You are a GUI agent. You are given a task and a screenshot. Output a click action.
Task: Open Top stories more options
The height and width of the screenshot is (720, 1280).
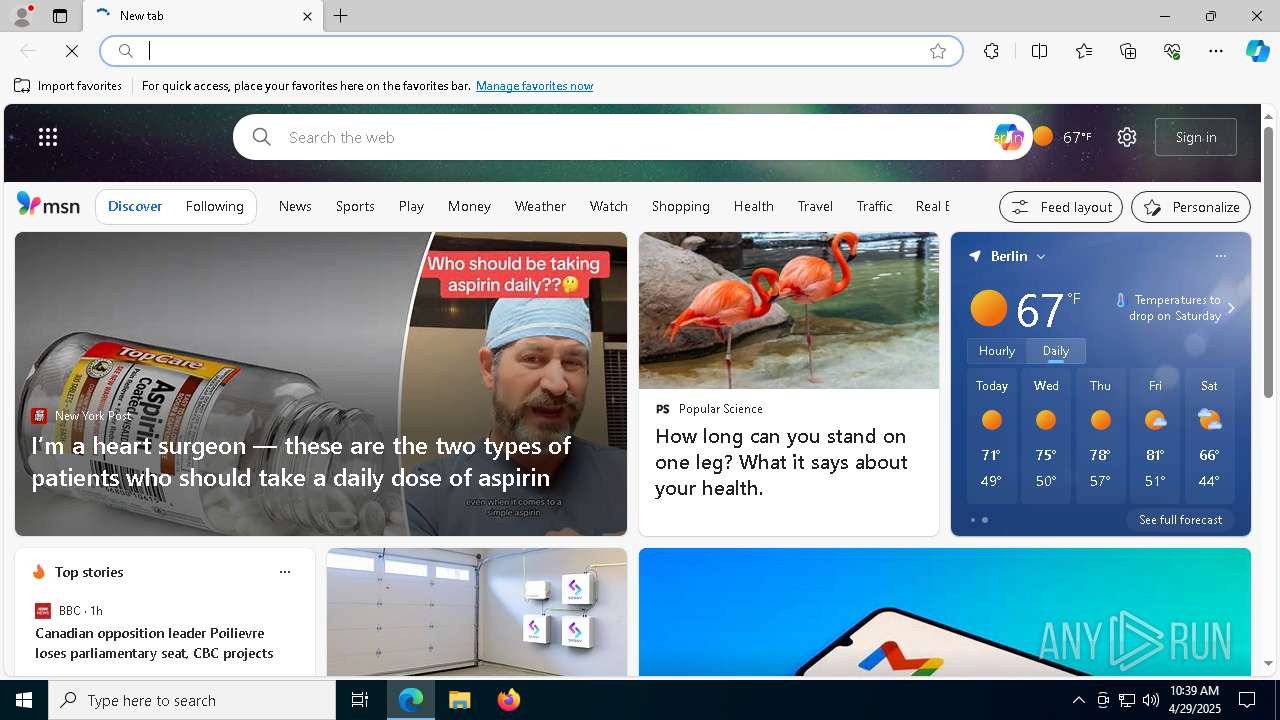(x=285, y=572)
